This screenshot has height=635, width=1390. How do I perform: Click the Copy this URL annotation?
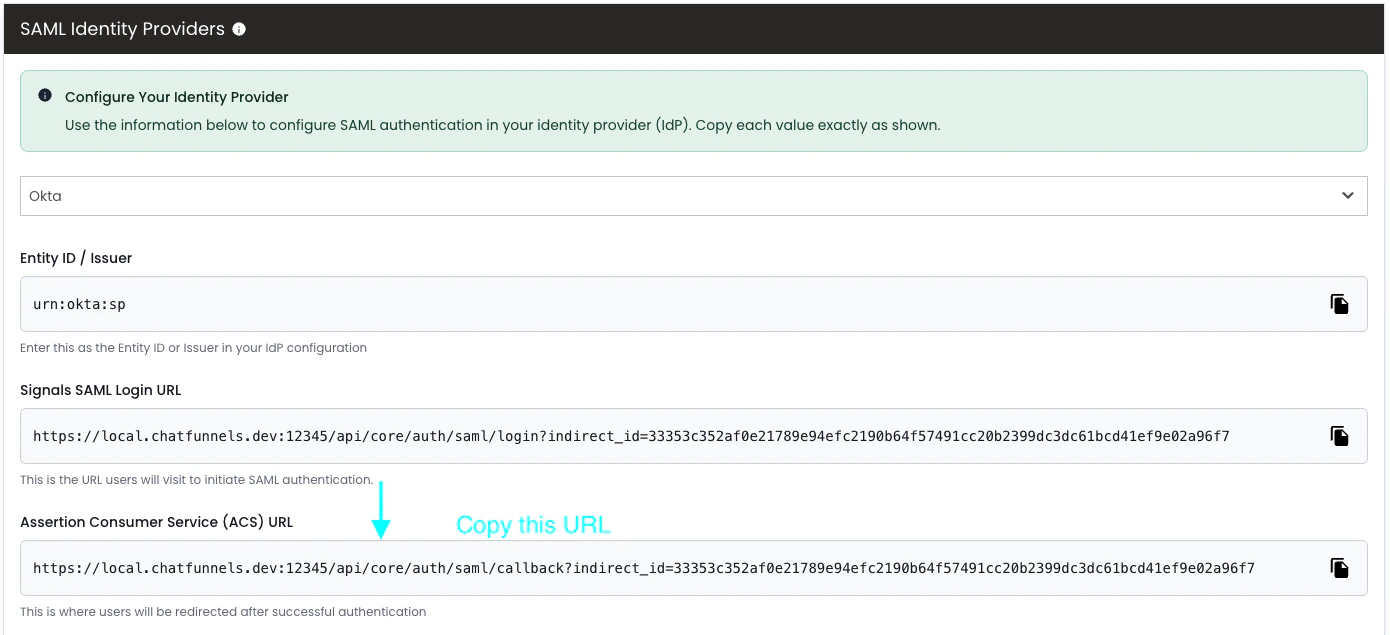533,524
